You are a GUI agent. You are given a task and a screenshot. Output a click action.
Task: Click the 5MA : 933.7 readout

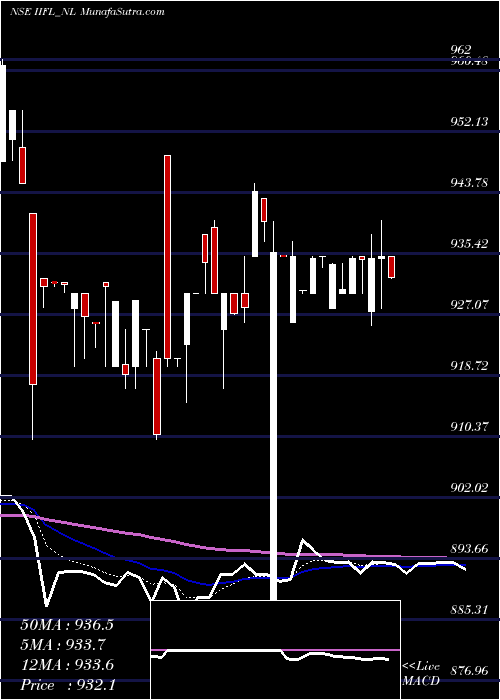click(62, 645)
